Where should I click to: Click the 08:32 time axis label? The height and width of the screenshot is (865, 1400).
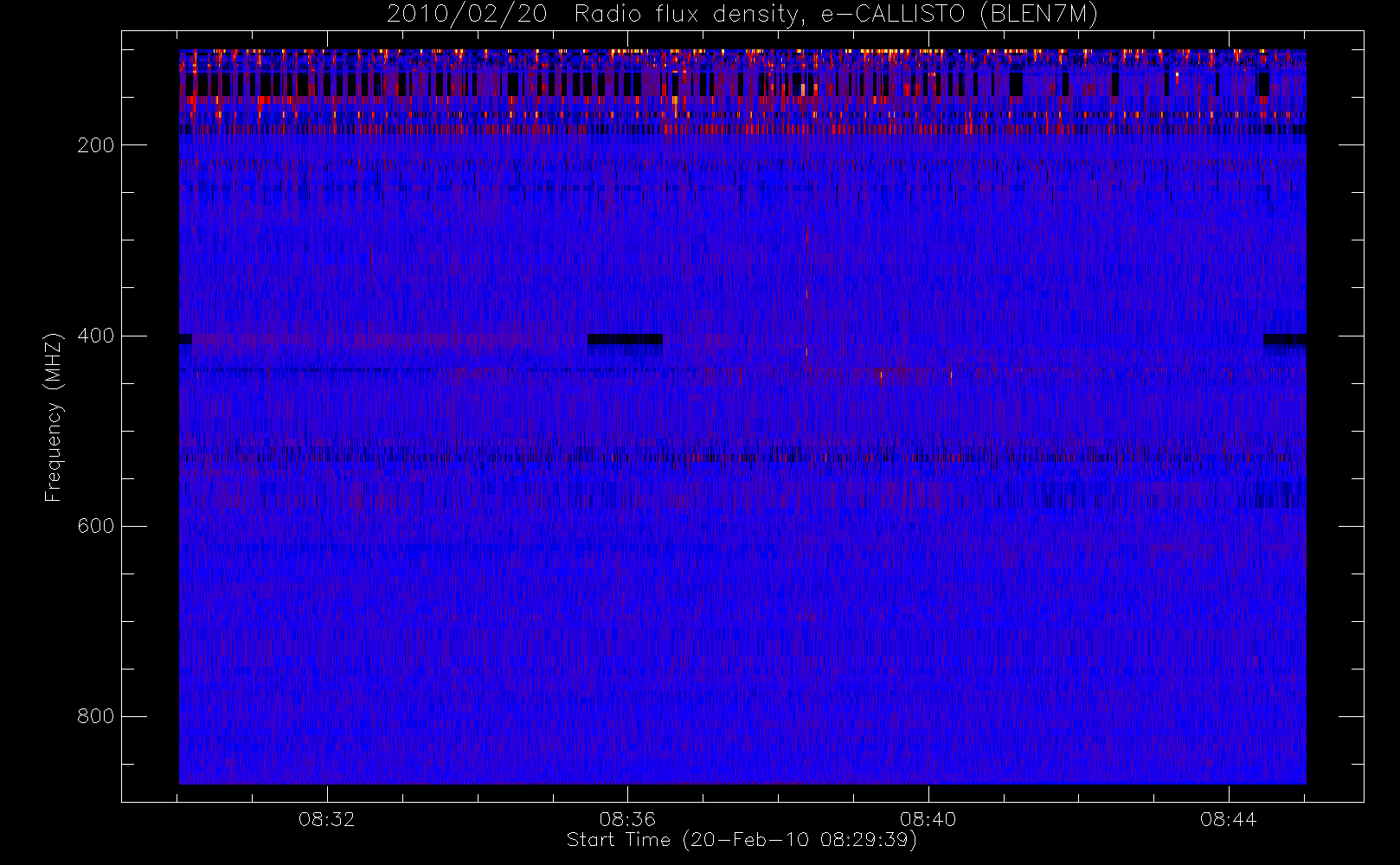point(327,819)
